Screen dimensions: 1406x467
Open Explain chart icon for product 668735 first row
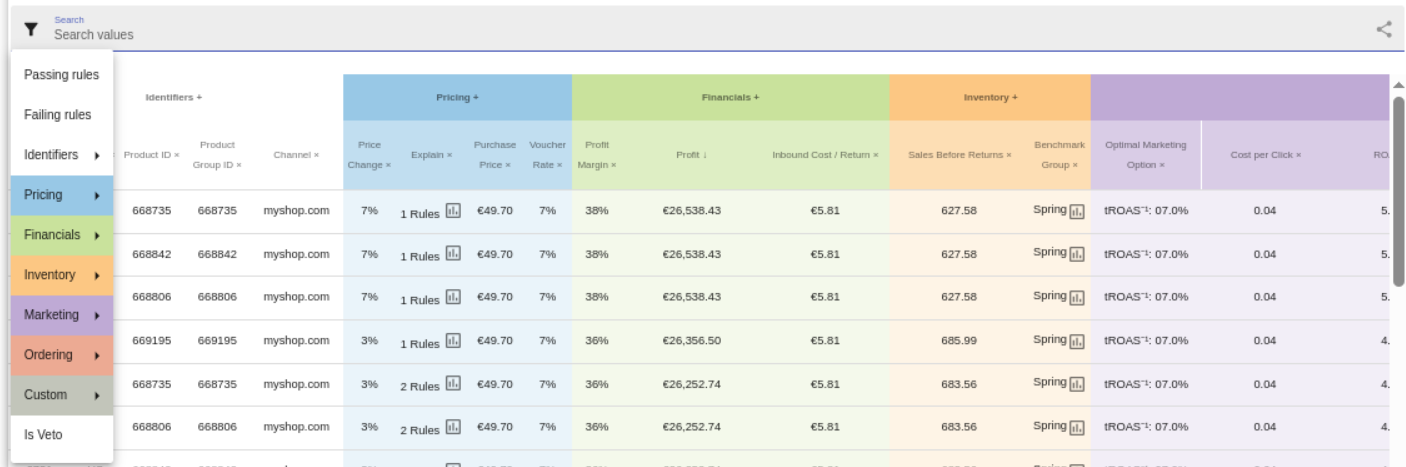(453, 211)
